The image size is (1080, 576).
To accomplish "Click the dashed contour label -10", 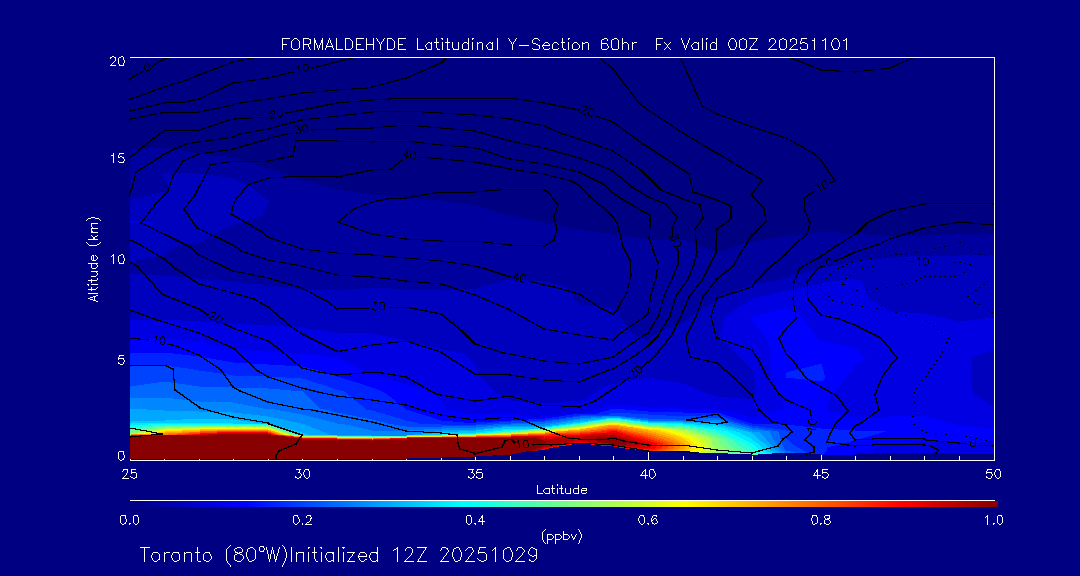I will click(x=920, y=263).
